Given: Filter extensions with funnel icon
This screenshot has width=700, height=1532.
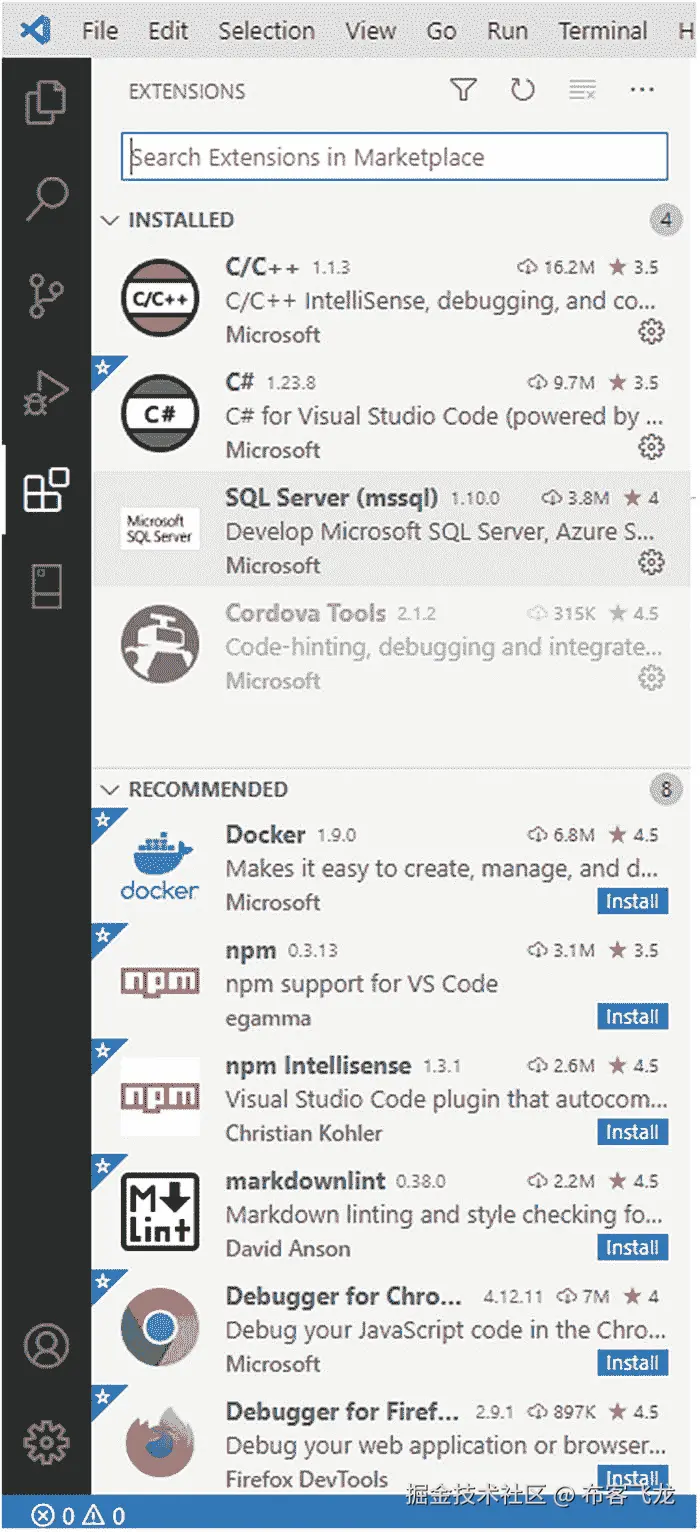Looking at the screenshot, I should point(463,91).
